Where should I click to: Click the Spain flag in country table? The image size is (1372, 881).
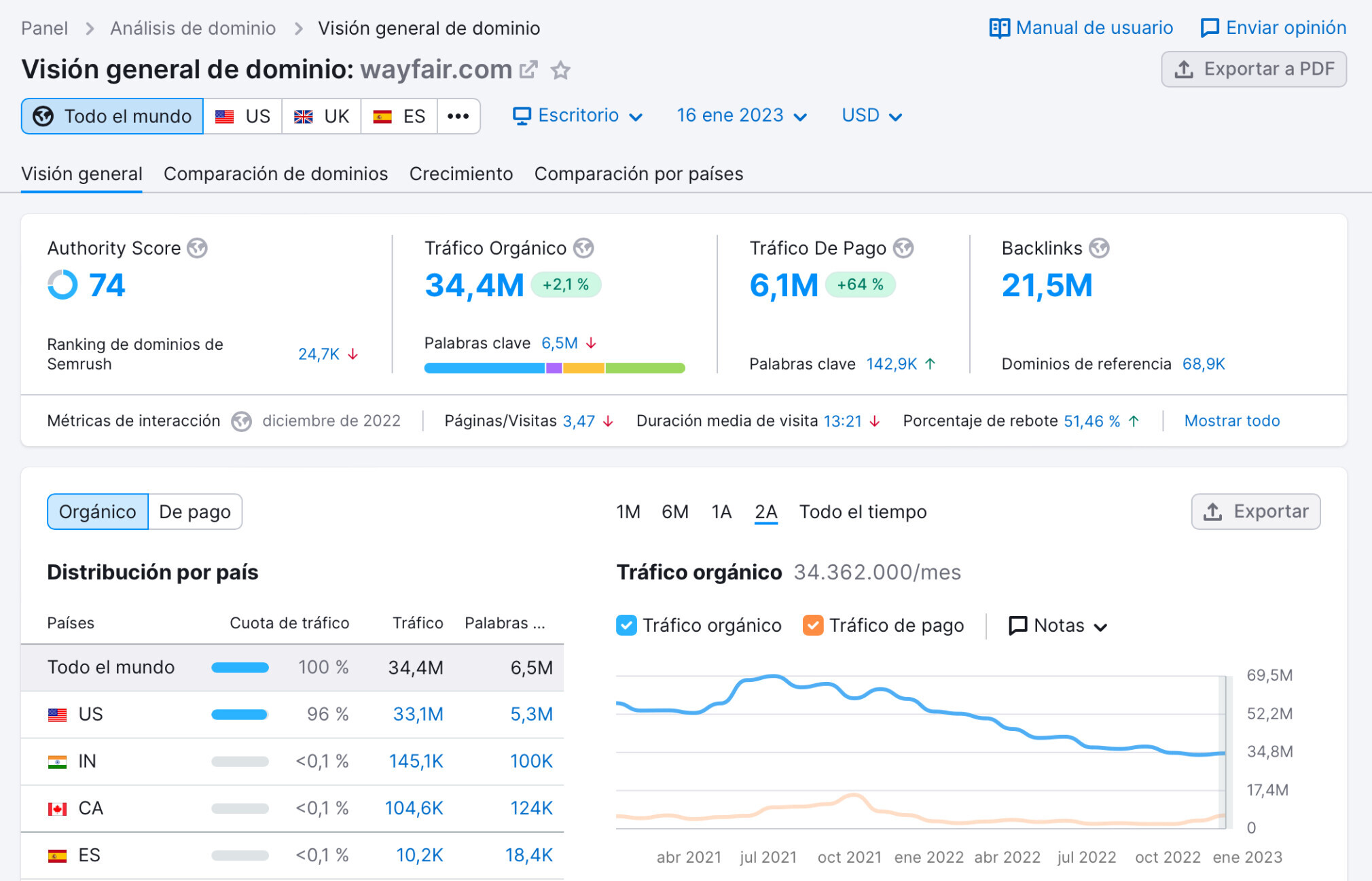57,855
